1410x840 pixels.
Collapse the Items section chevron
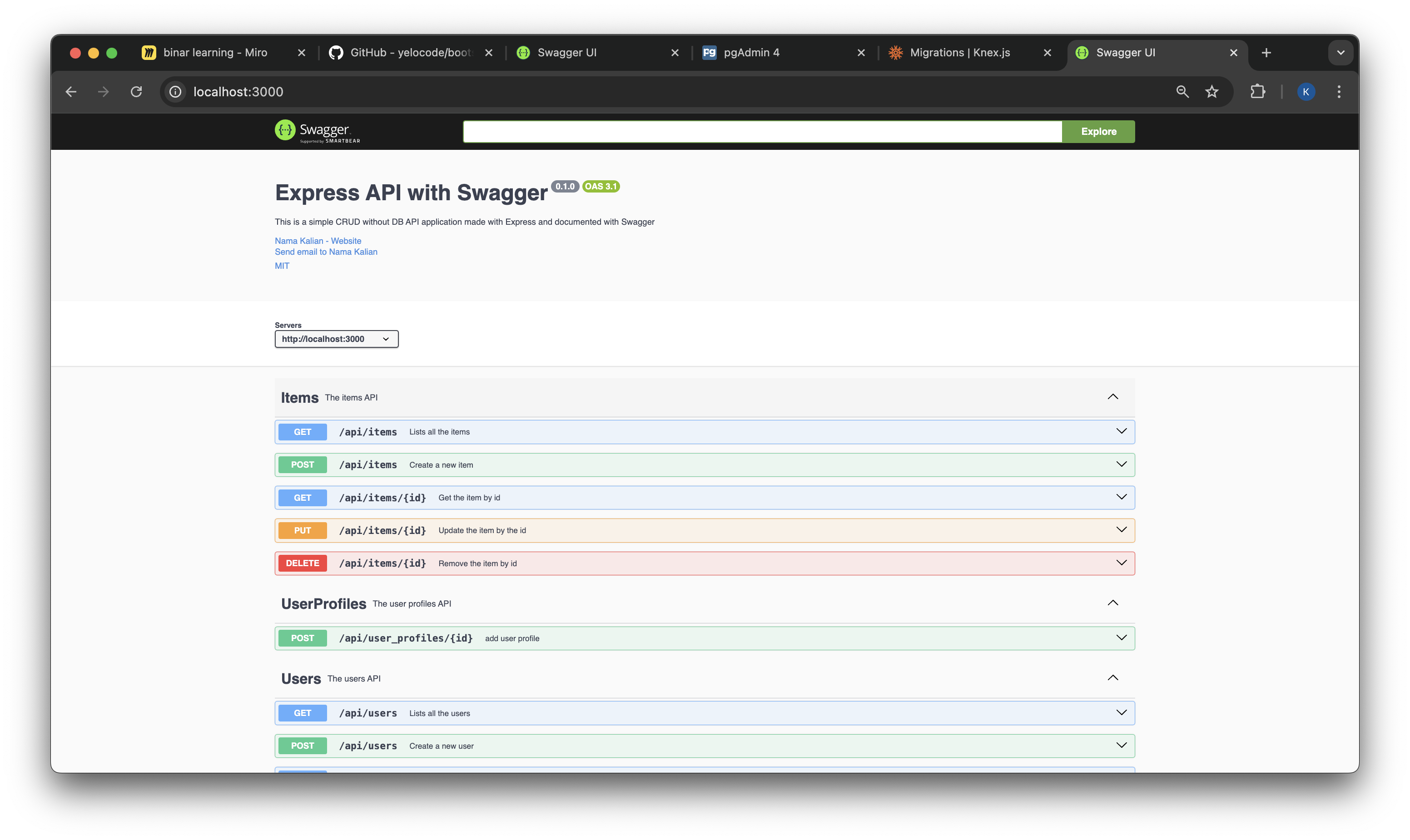[1113, 397]
